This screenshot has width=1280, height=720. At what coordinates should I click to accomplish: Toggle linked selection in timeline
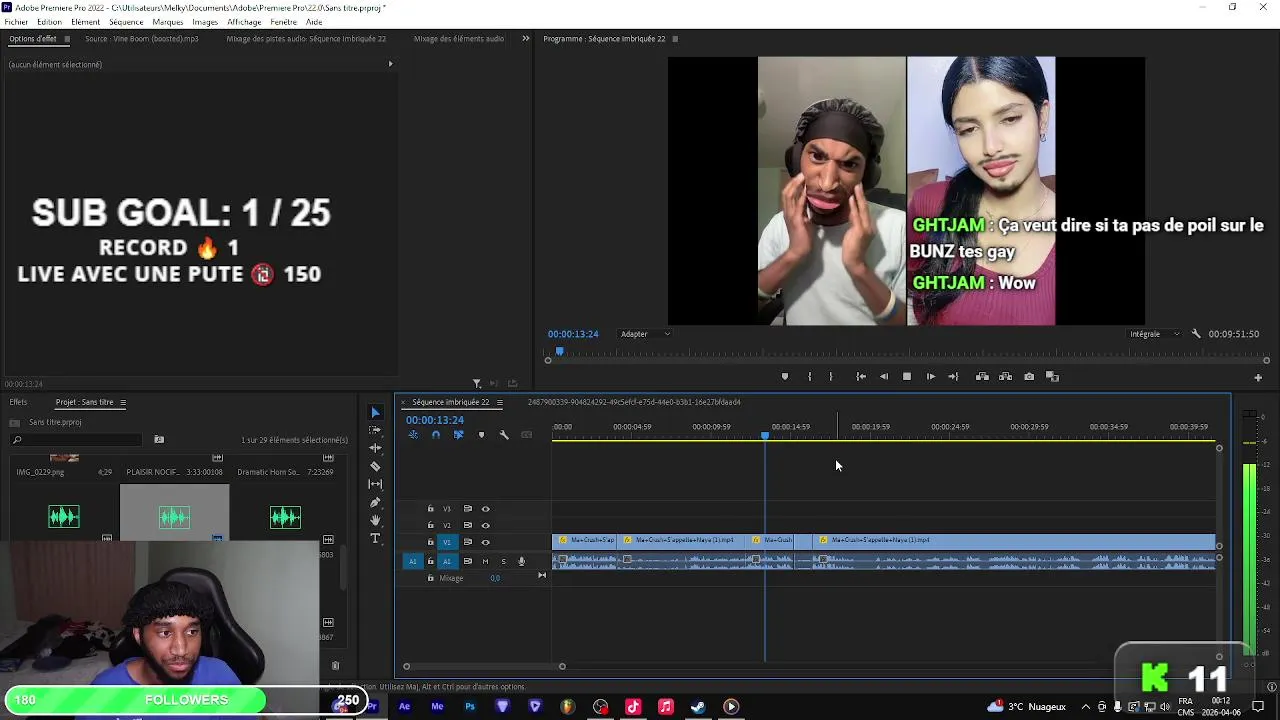458,435
